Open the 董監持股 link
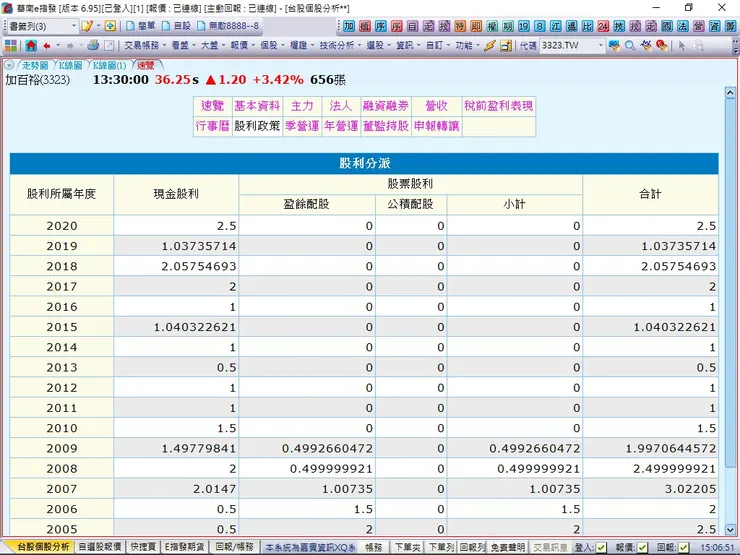Image resolution: width=740 pixels, height=555 pixels. tap(386, 126)
